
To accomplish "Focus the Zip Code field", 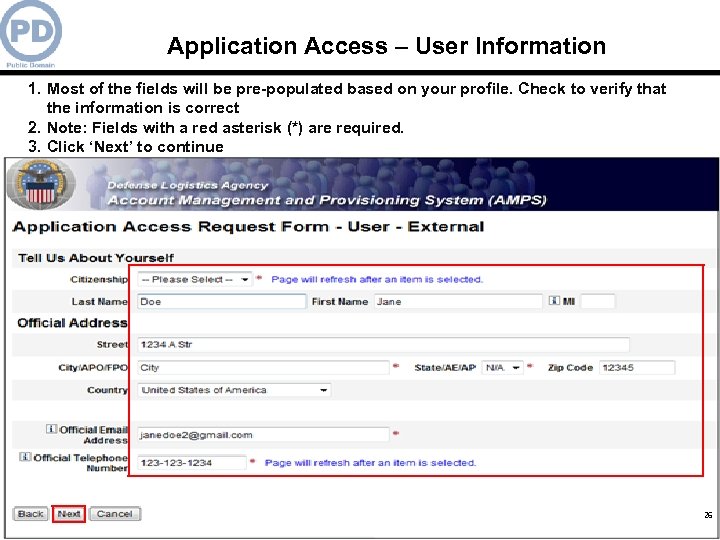I will click(x=637, y=368).
